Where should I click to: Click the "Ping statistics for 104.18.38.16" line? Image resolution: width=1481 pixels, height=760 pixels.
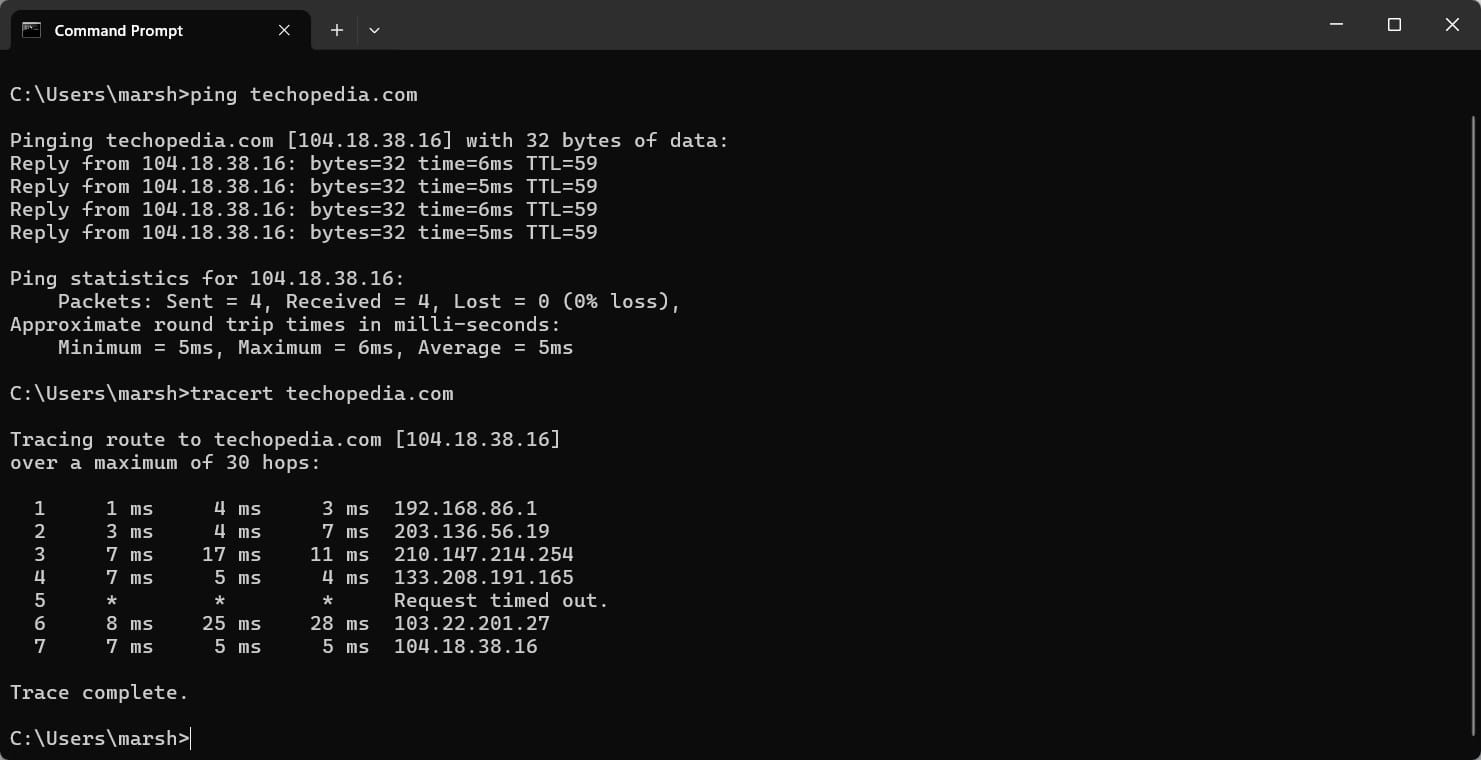pyautogui.click(x=207, y=279)
